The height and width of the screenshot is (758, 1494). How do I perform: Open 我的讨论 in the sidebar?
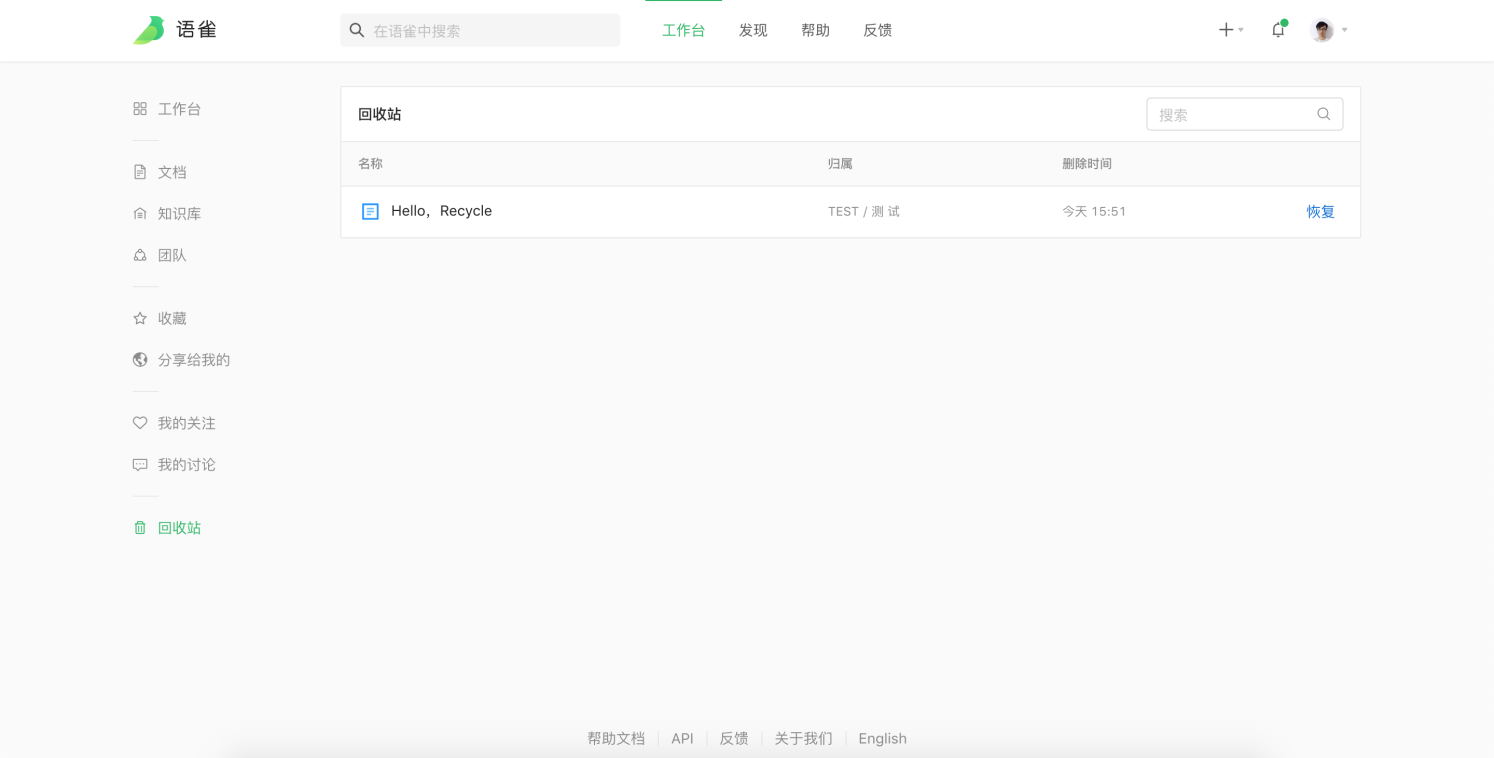coord(186,465)
